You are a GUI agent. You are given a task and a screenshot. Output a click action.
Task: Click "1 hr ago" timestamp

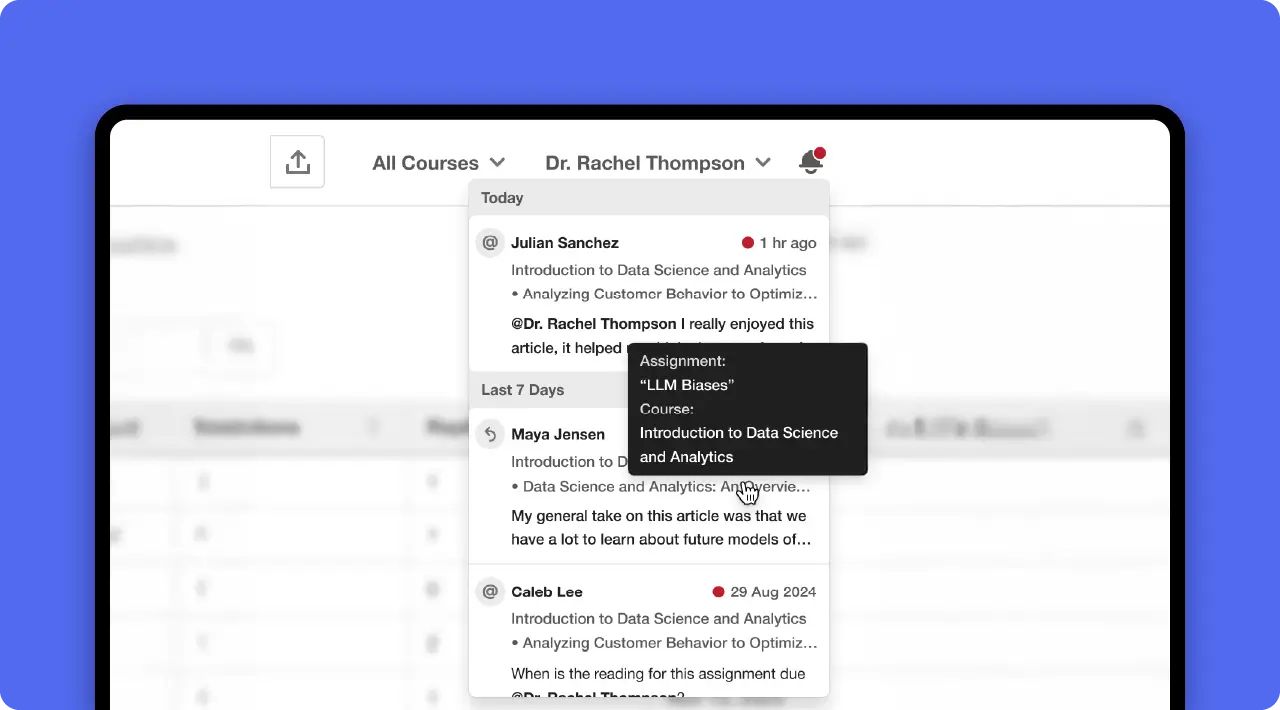click(788, 243)
